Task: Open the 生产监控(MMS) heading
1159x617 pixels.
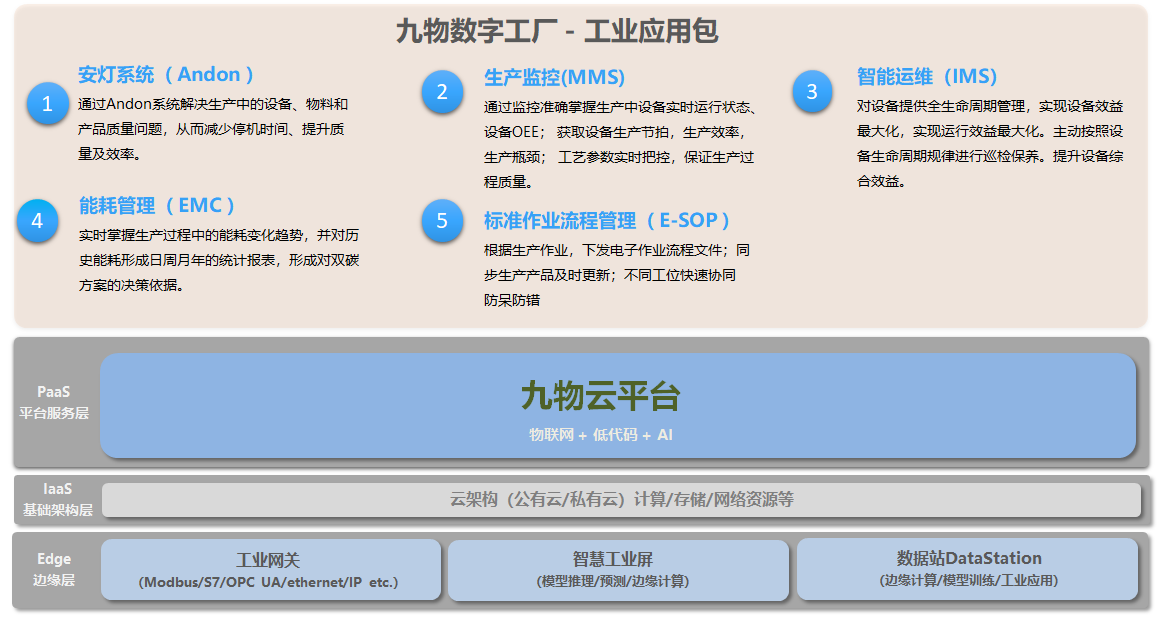Action: pyautogui.click(x=554, y=78)
